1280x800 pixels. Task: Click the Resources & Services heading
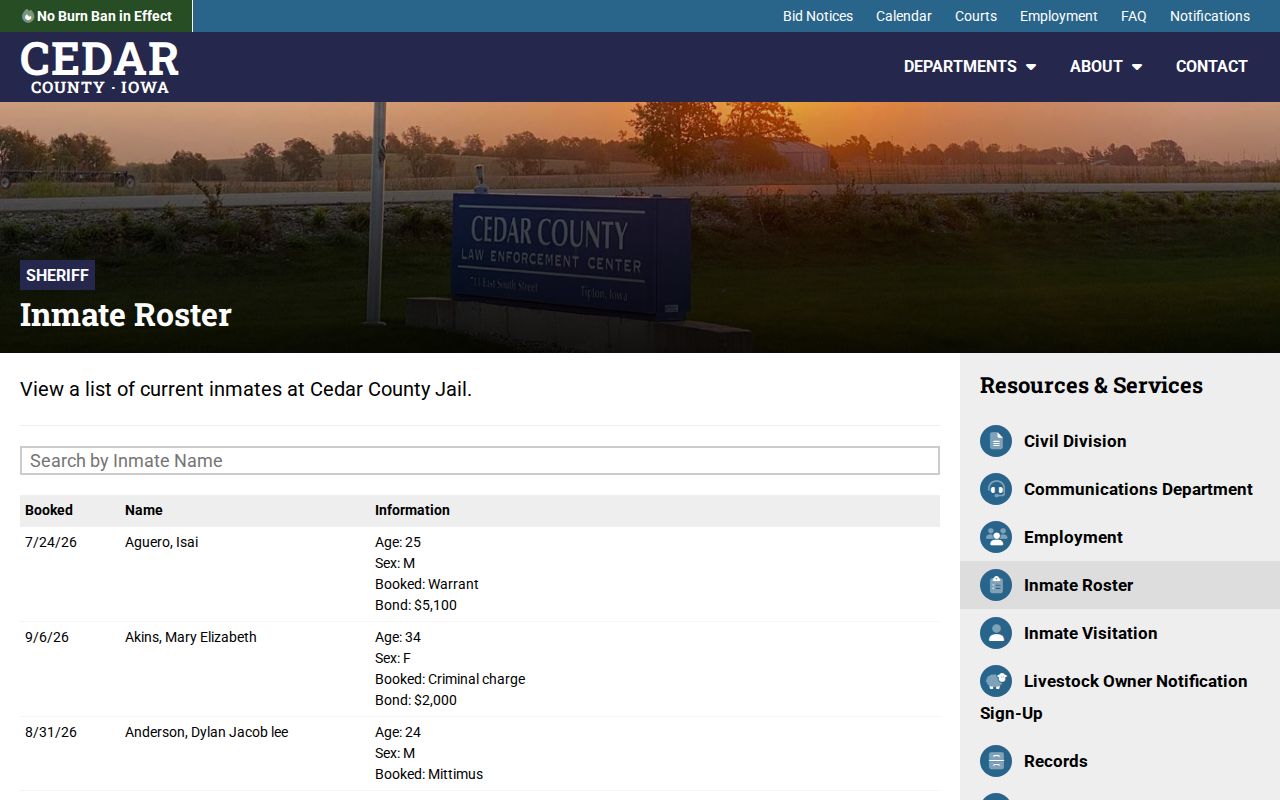pyautogui.click(x=1091, y=385)
